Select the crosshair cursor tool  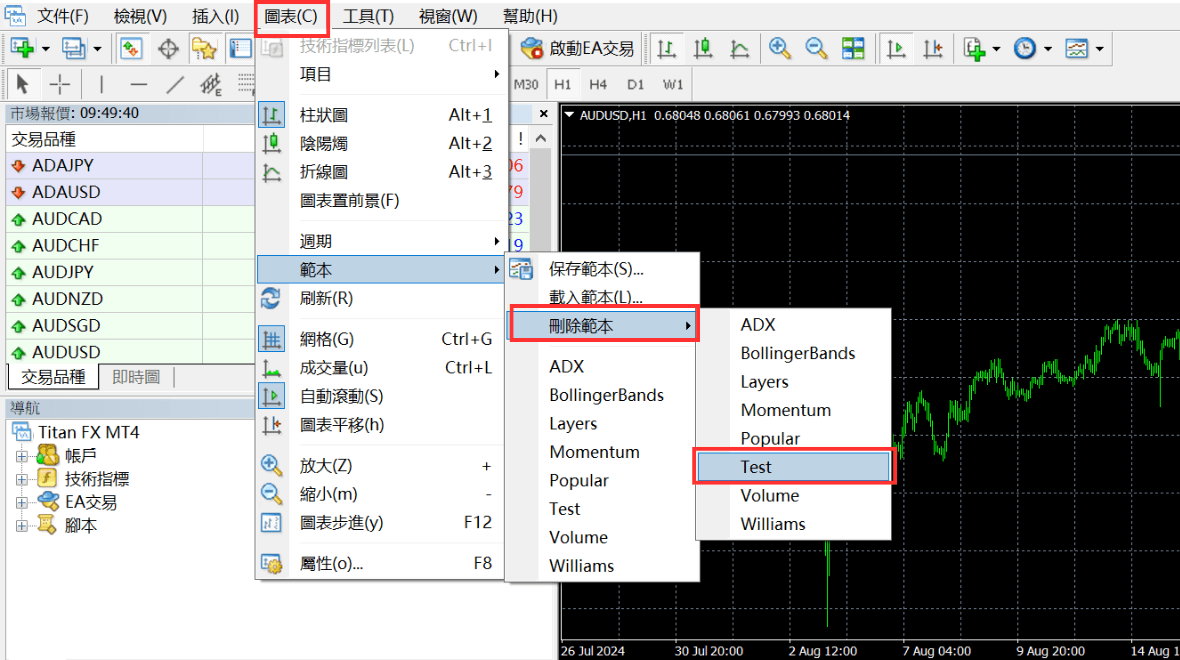(60, 84)
